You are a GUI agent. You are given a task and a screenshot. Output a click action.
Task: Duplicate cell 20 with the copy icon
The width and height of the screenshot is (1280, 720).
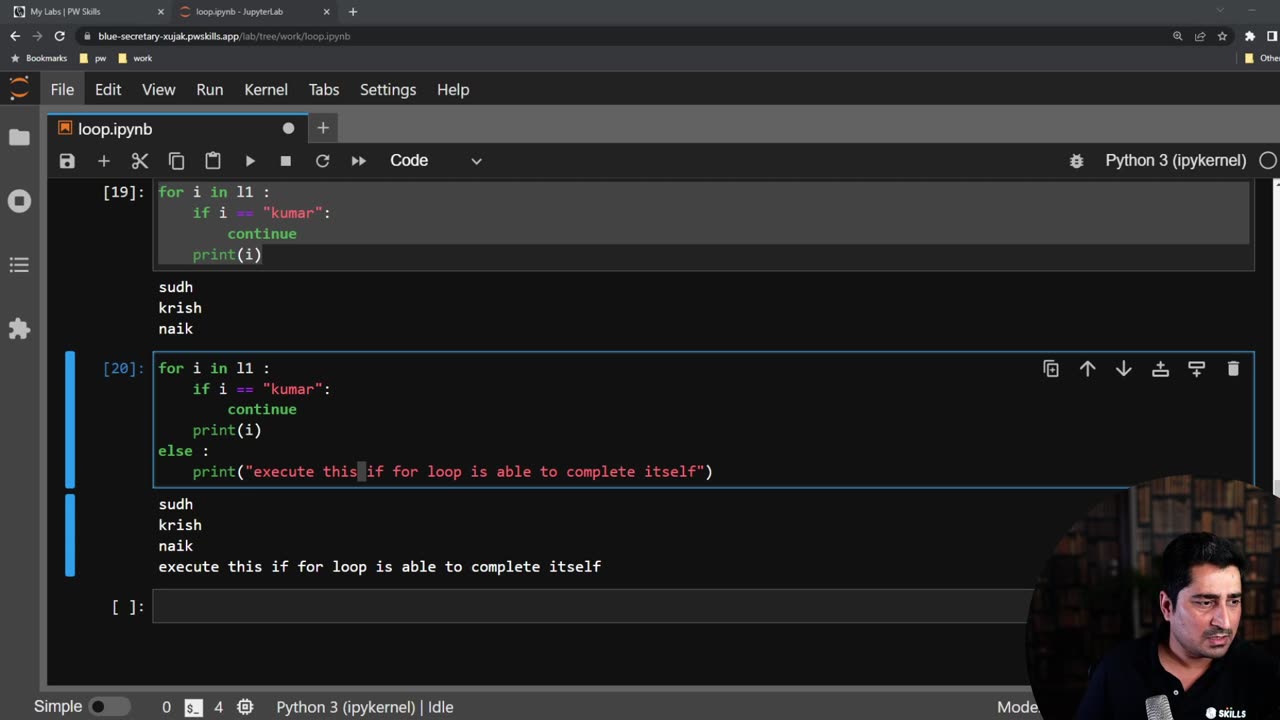pos(1051,369)
